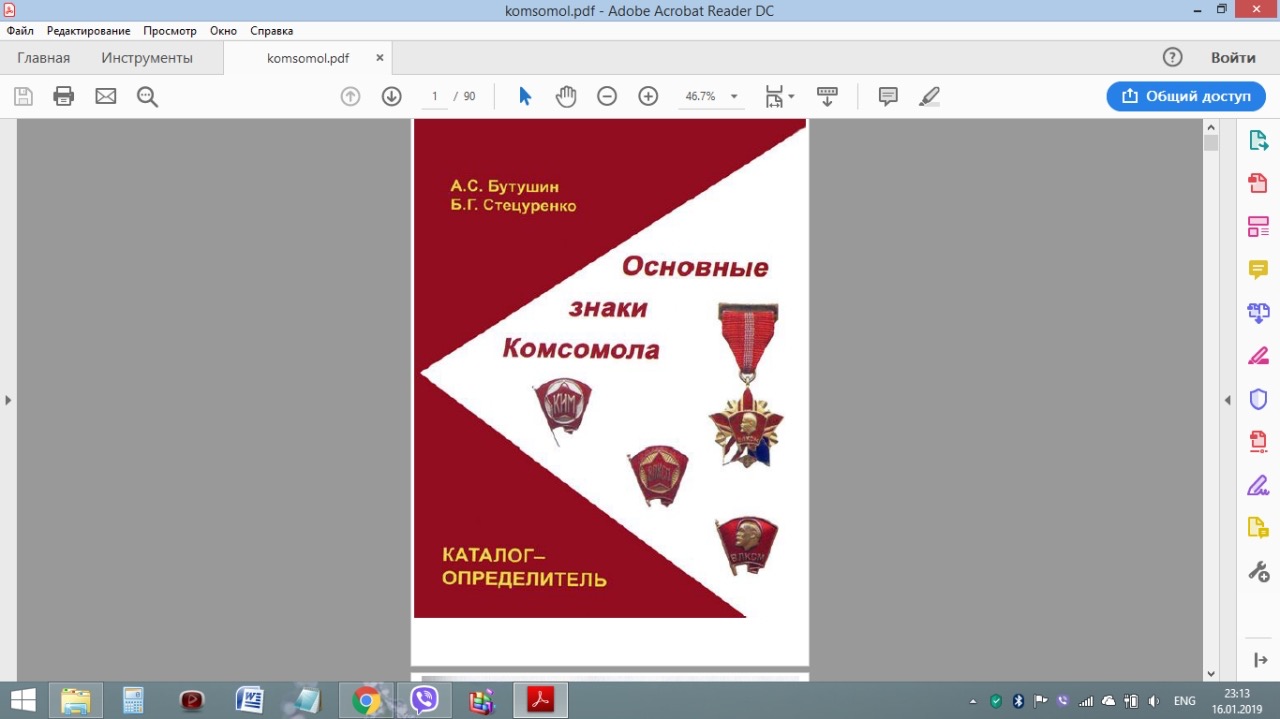Click the Save file icon in the toolbar
1280x719 pixels.
[23, 96]
